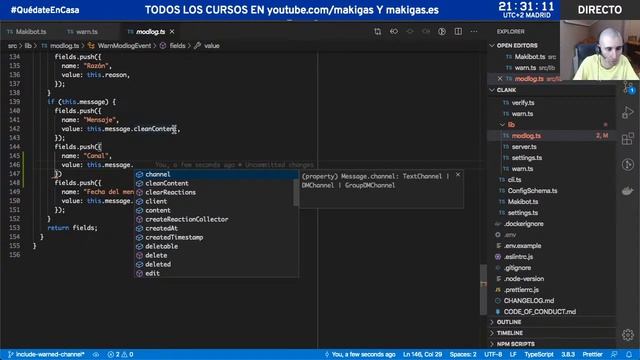640x360 pixels.
Task: Switch to the warn.ts editor tab
Action: click(x=83, y=31)
